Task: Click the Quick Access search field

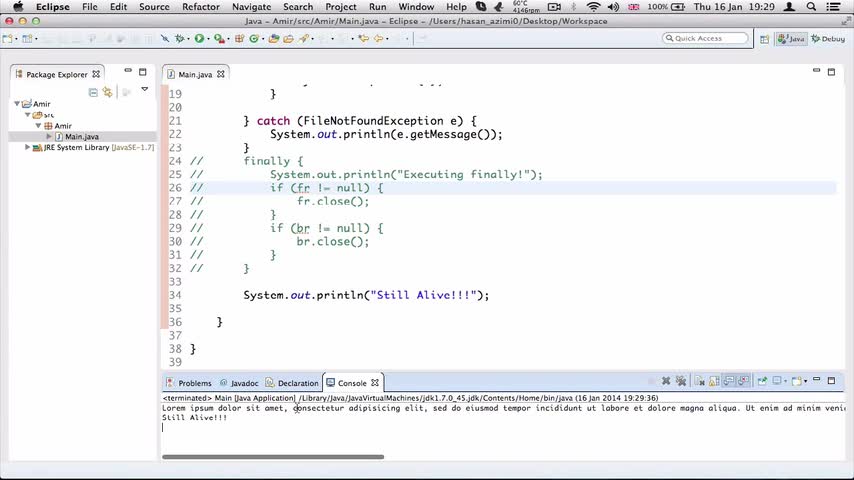Action: (705, 38)
